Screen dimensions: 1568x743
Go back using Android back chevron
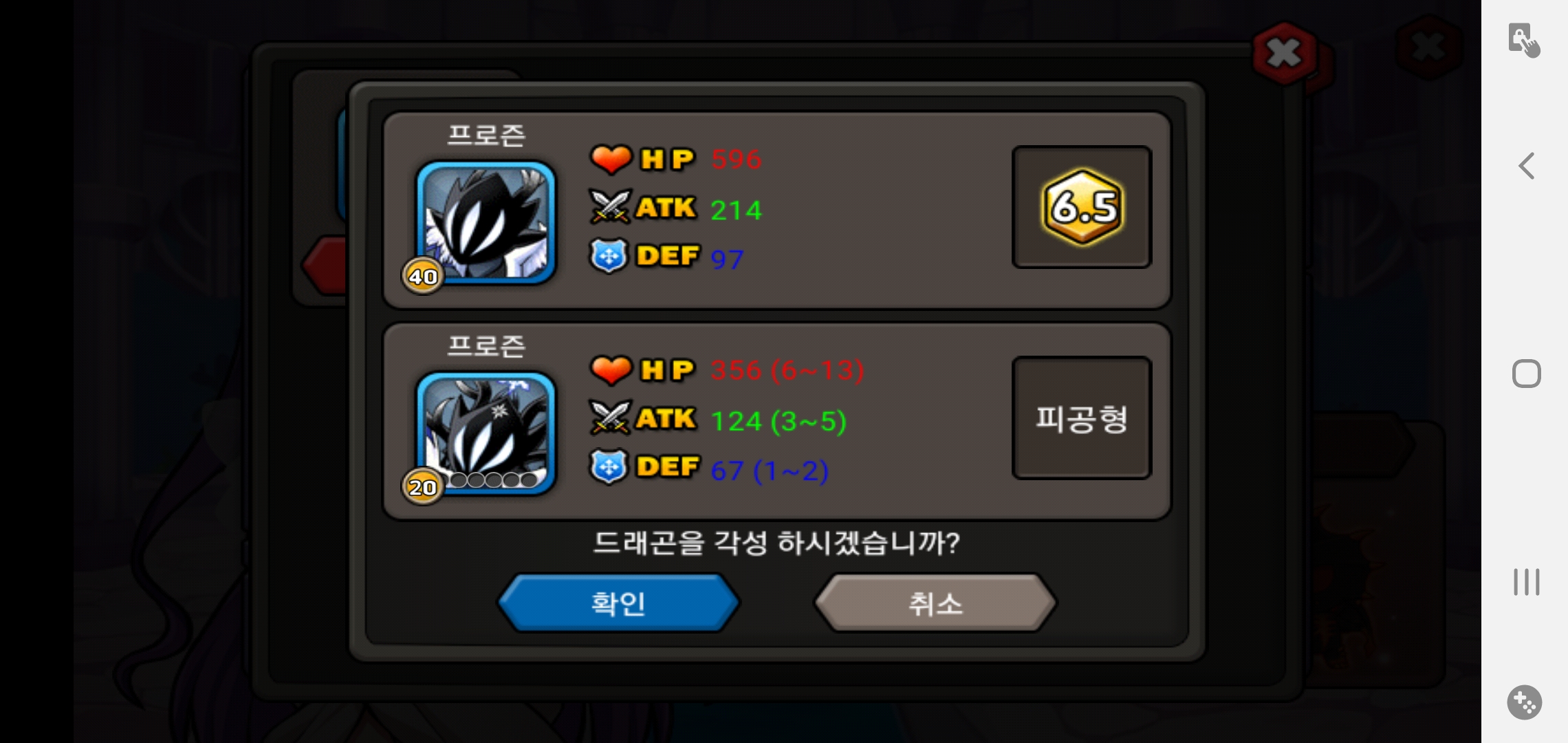(x=1526, y=166)
